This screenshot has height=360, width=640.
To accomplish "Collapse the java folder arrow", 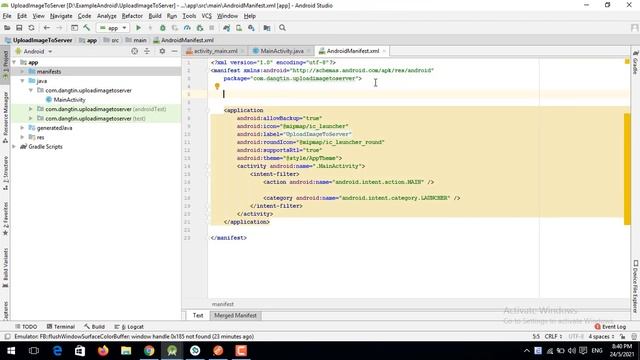I will coord(22,81).
